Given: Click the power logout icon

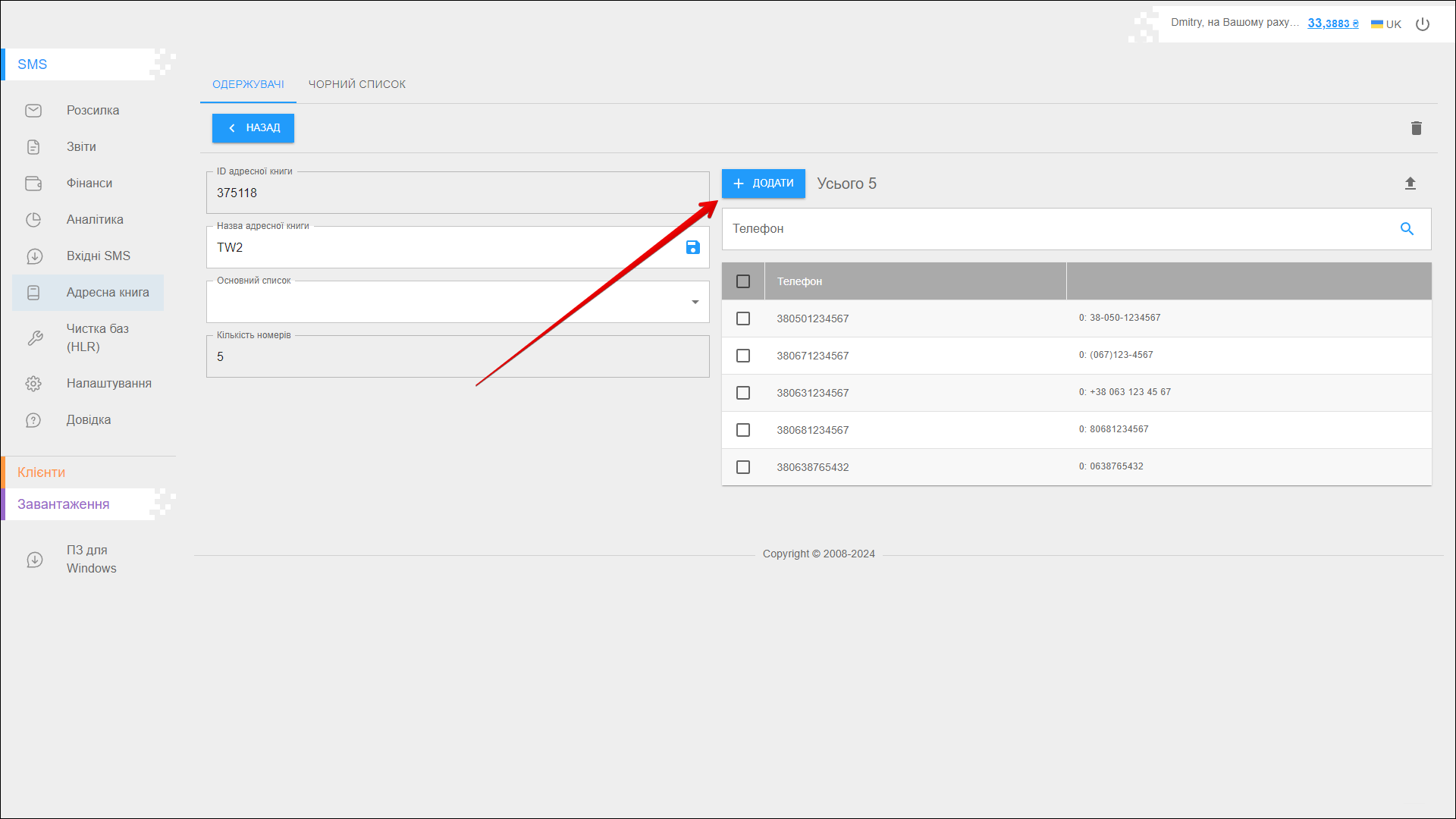Looking at the screenshot, I should click(1423, 24).
